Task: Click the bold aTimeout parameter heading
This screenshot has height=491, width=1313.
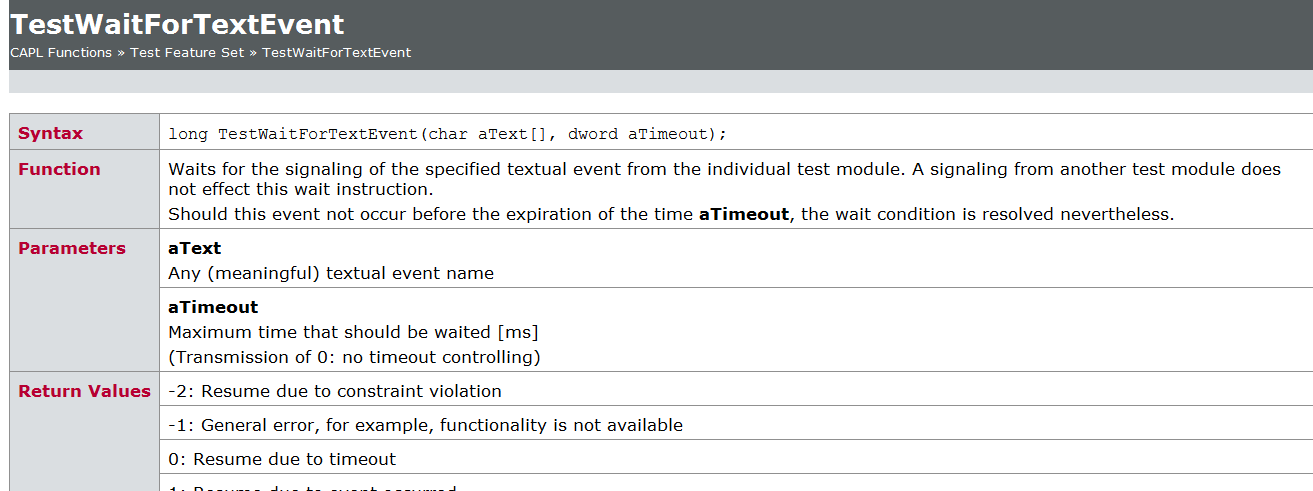Action: (x=213, y=307)
